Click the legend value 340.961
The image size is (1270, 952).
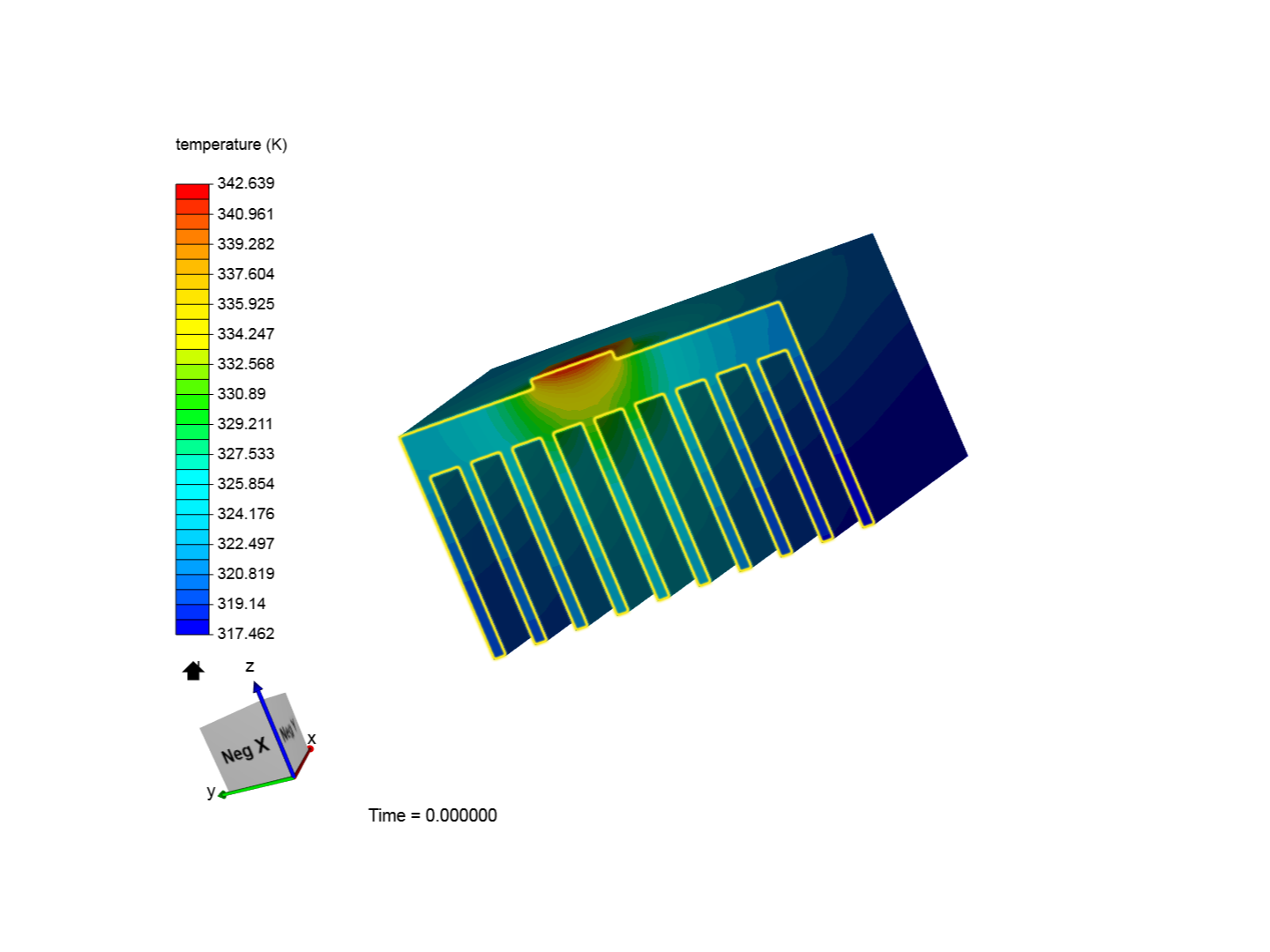[x=246, y=214]
